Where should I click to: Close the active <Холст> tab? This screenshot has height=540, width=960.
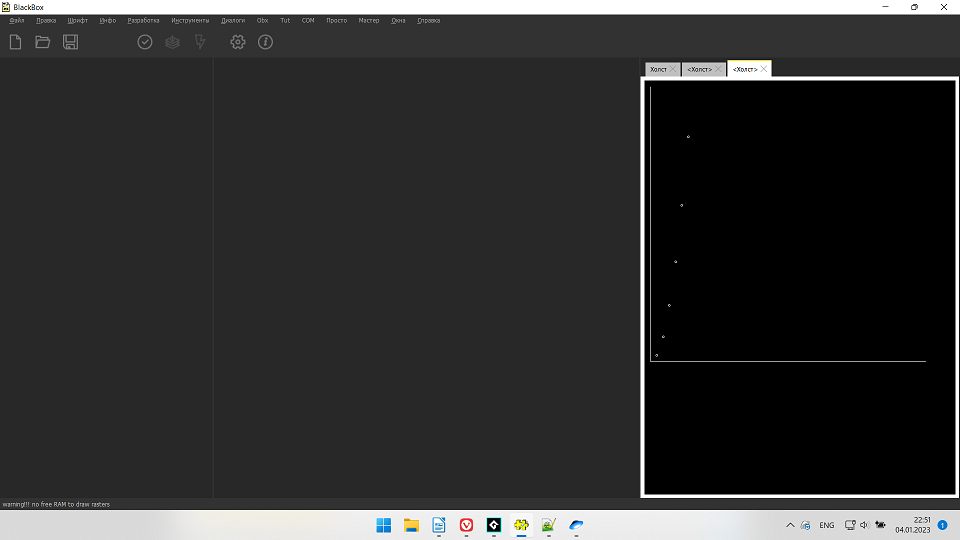click(x=764, y=69)
